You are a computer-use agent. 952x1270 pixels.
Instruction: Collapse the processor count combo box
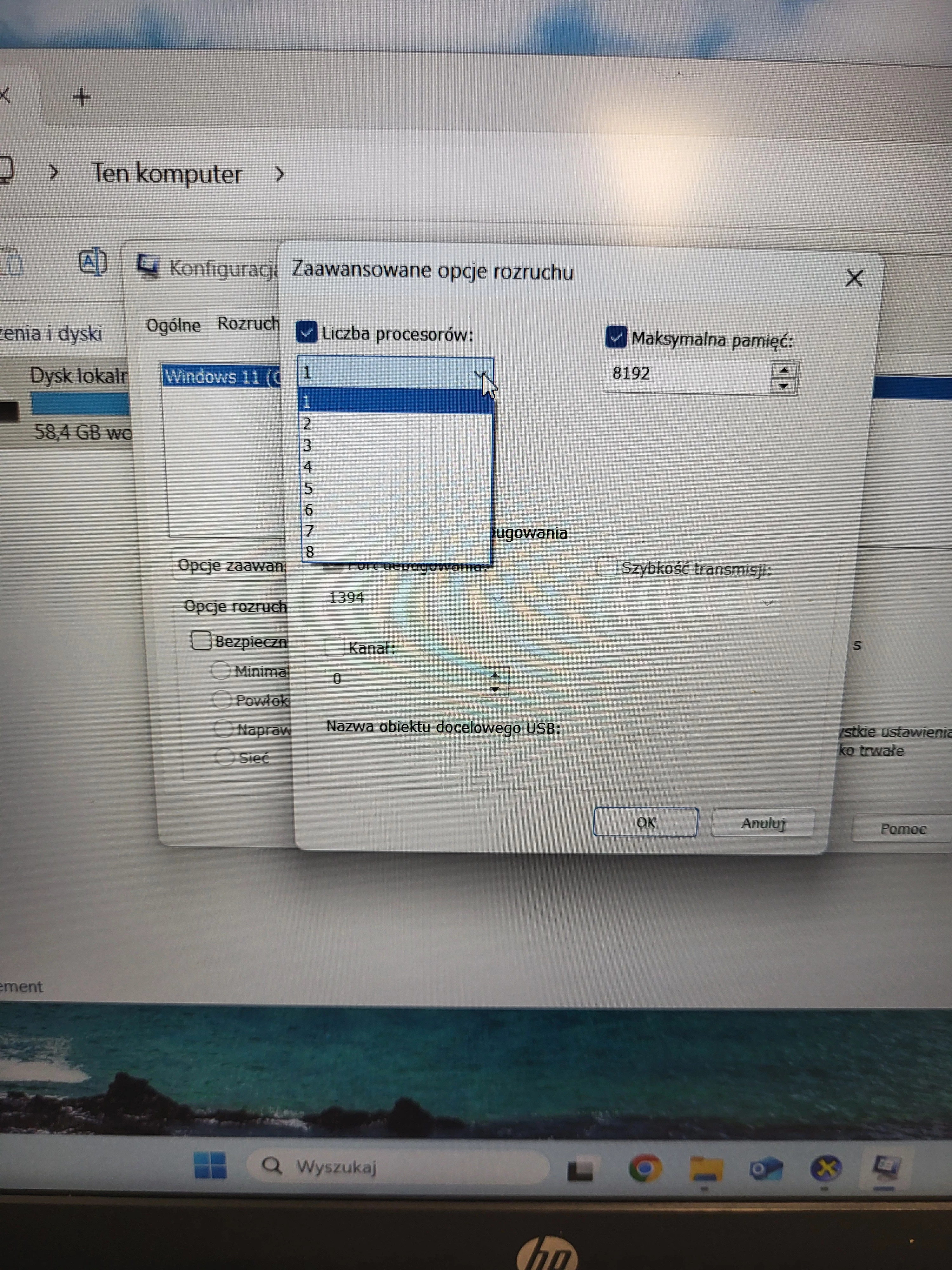coord(481,374)
